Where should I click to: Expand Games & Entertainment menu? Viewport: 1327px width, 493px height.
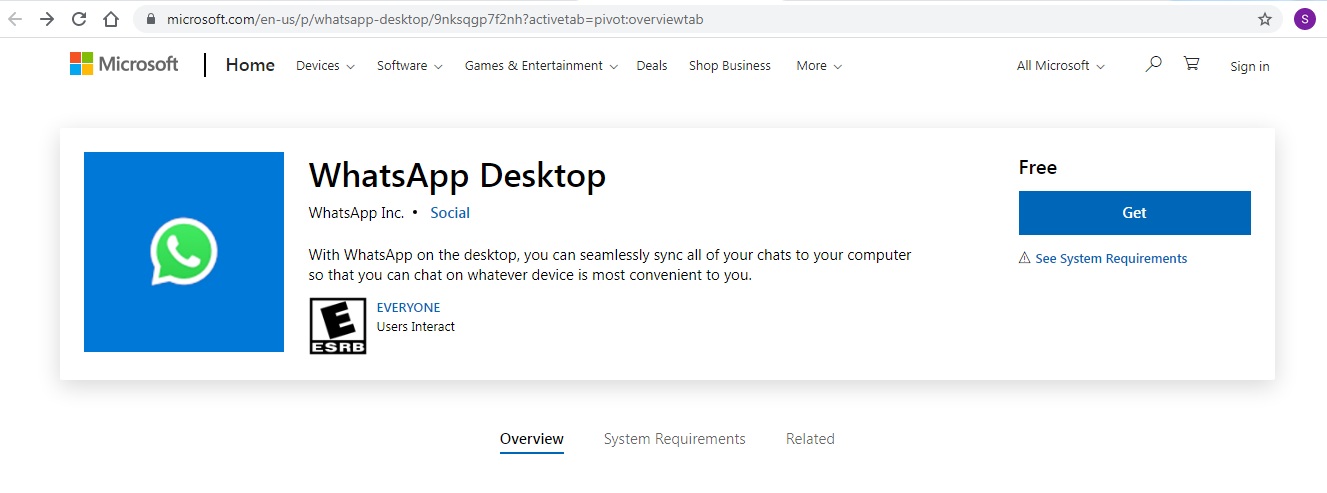541,66
